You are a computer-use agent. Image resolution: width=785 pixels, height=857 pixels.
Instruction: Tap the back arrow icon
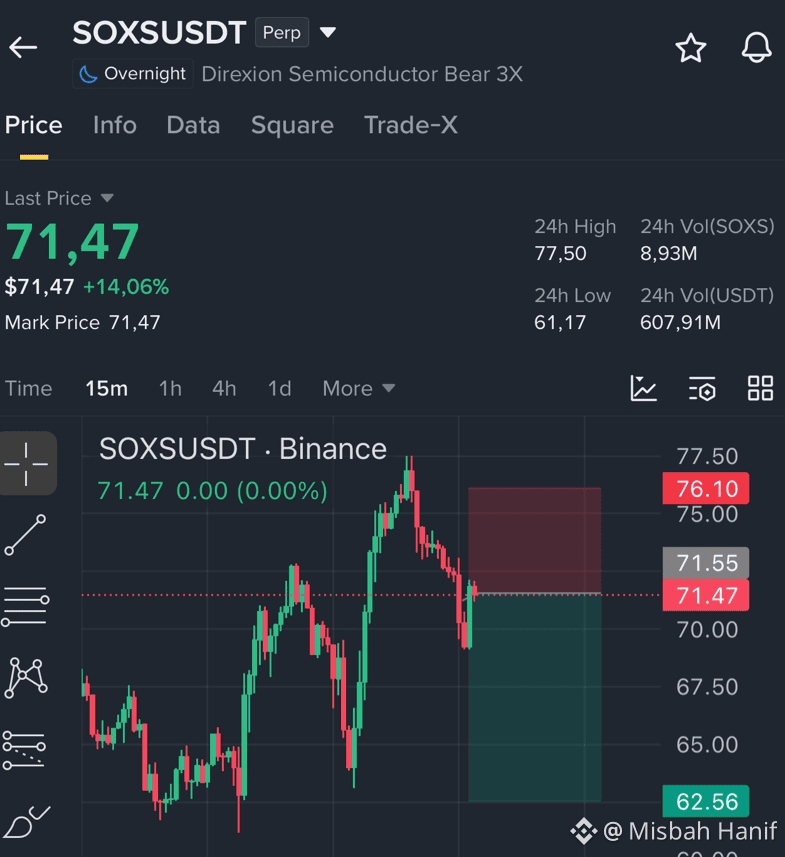point(23,47)
